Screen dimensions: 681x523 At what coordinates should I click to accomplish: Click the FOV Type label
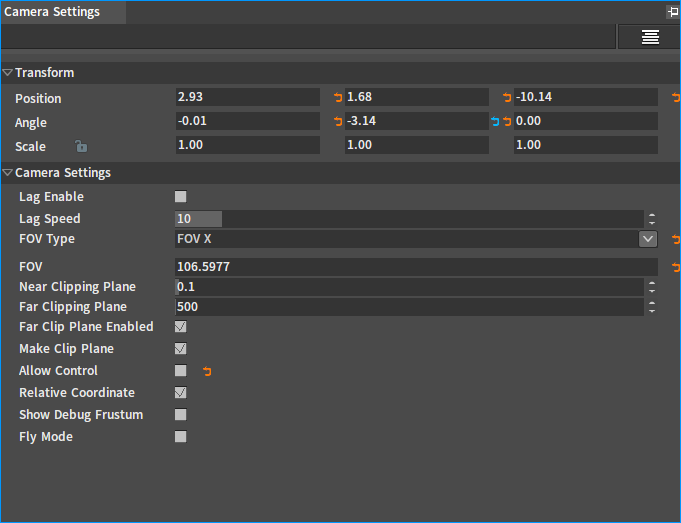click(47, 239)
